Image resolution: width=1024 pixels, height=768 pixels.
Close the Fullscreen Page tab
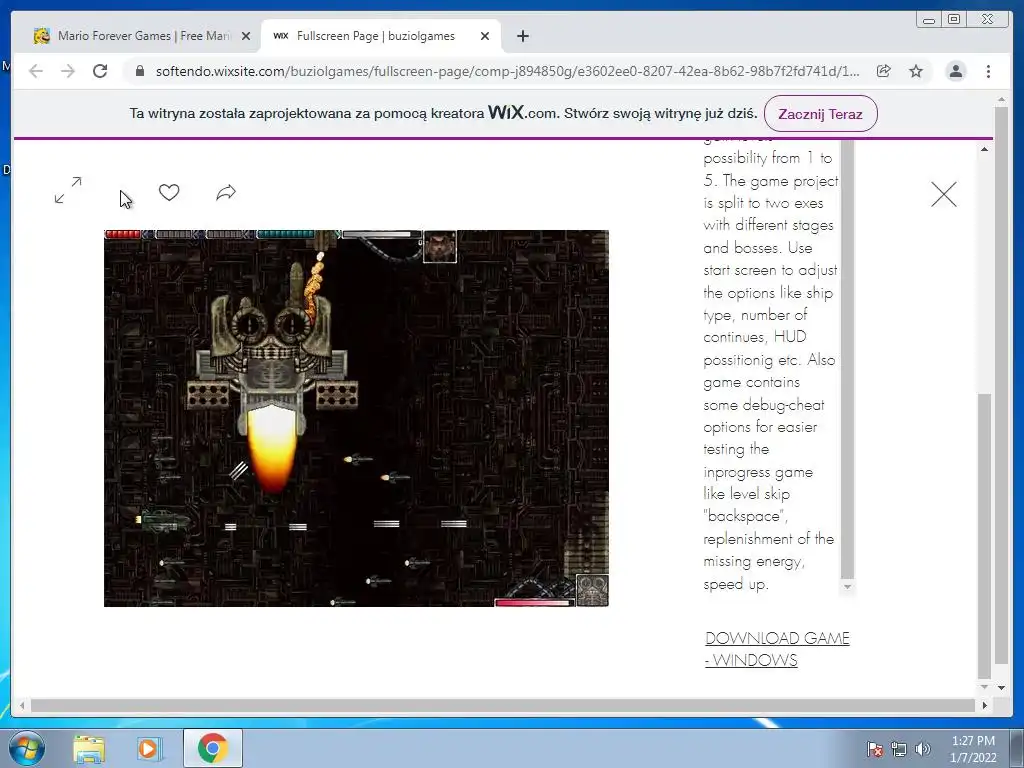click(x=485, y=36)
